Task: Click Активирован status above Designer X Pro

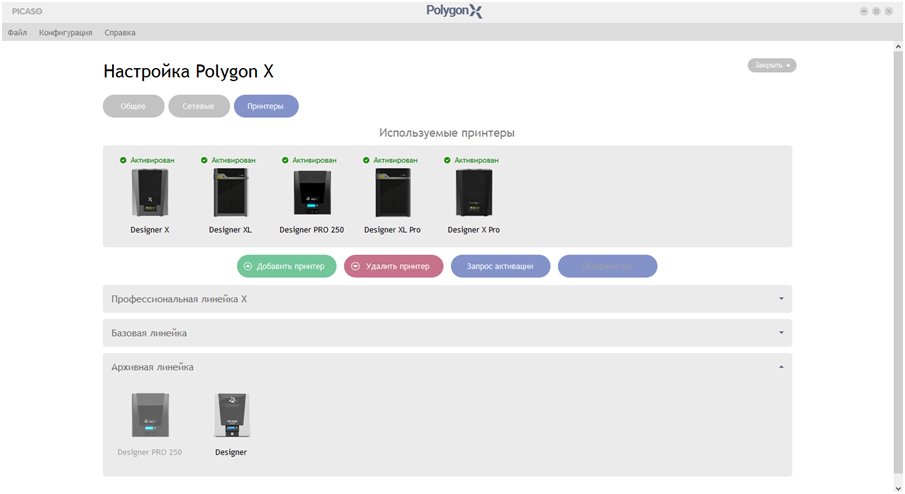Action: click(477, 160)
